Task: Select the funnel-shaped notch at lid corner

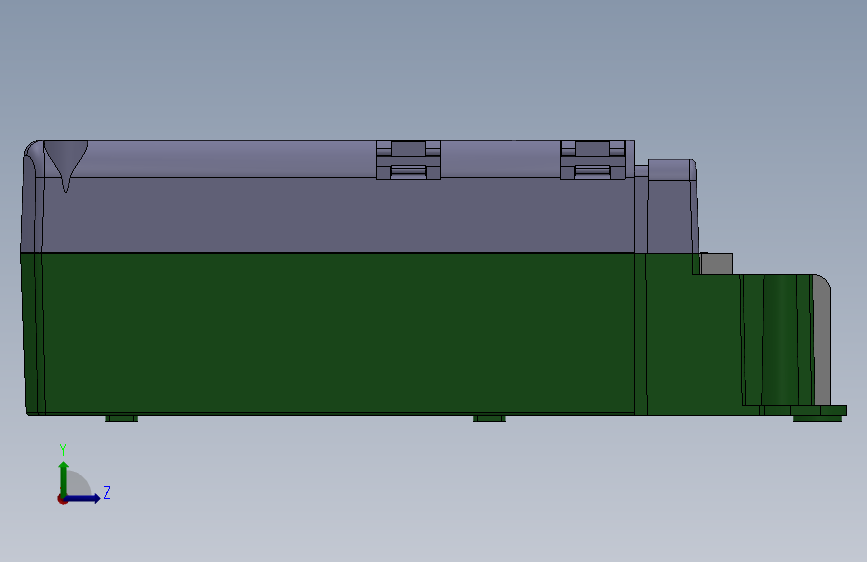Action: coord(65,165)
